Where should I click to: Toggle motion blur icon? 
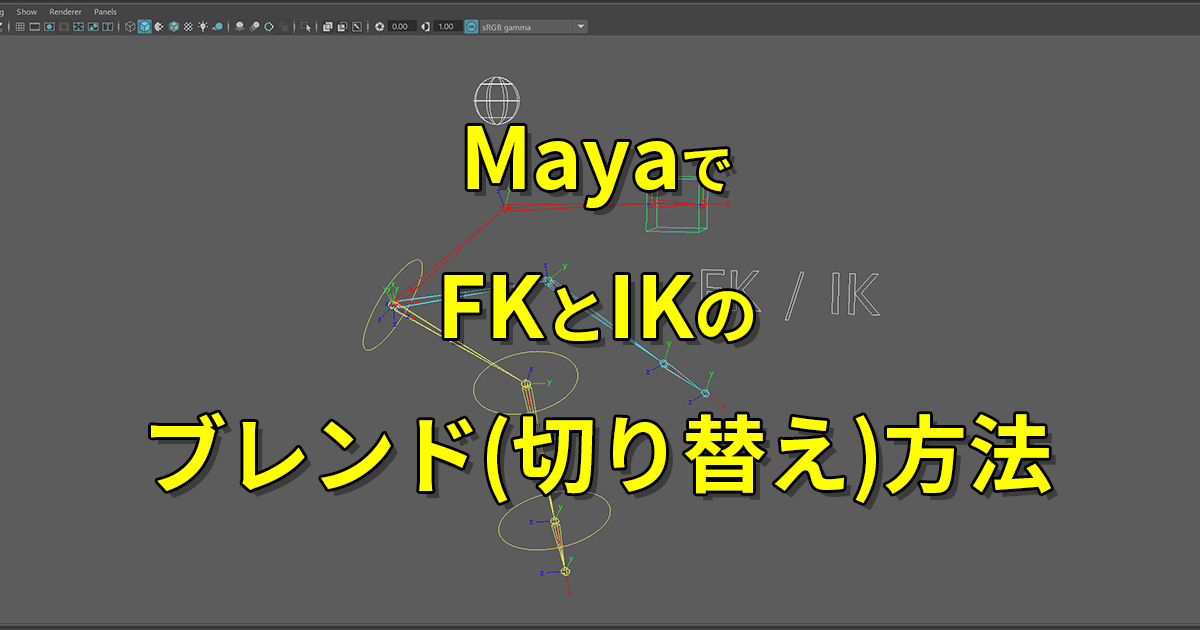click(254, 26)
